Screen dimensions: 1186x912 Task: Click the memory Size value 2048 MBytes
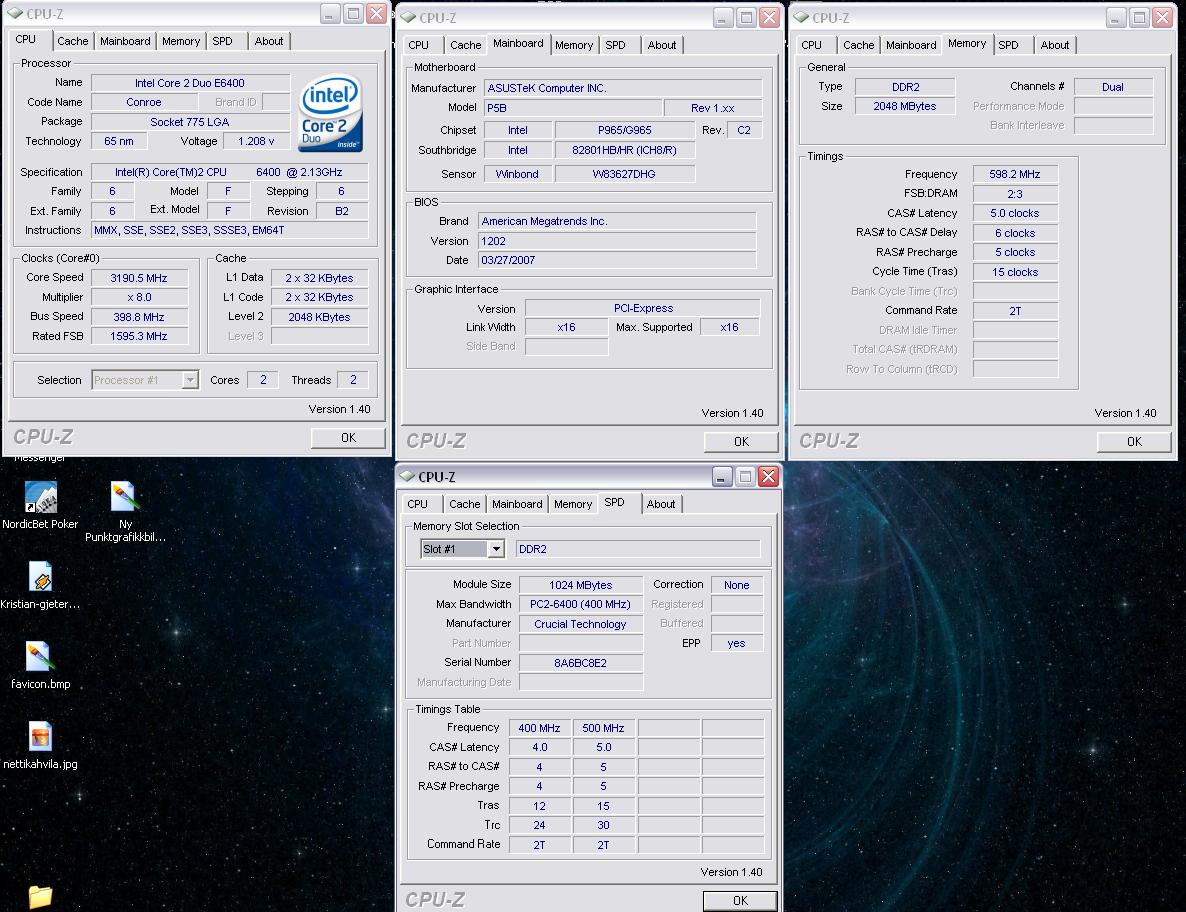pos(905,106)
